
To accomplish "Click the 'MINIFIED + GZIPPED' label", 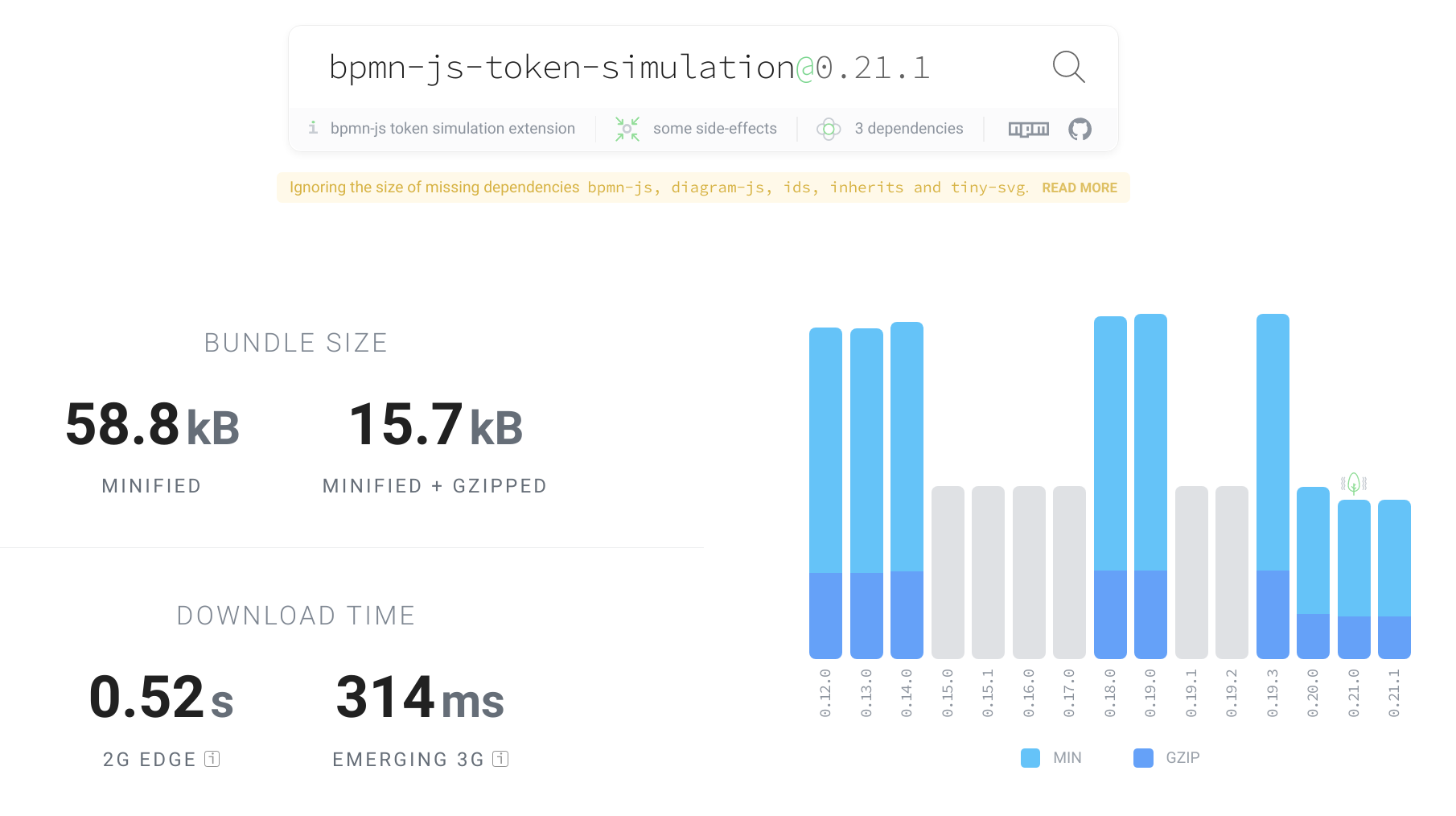I will pyautogui.click(x=435, y=486).
